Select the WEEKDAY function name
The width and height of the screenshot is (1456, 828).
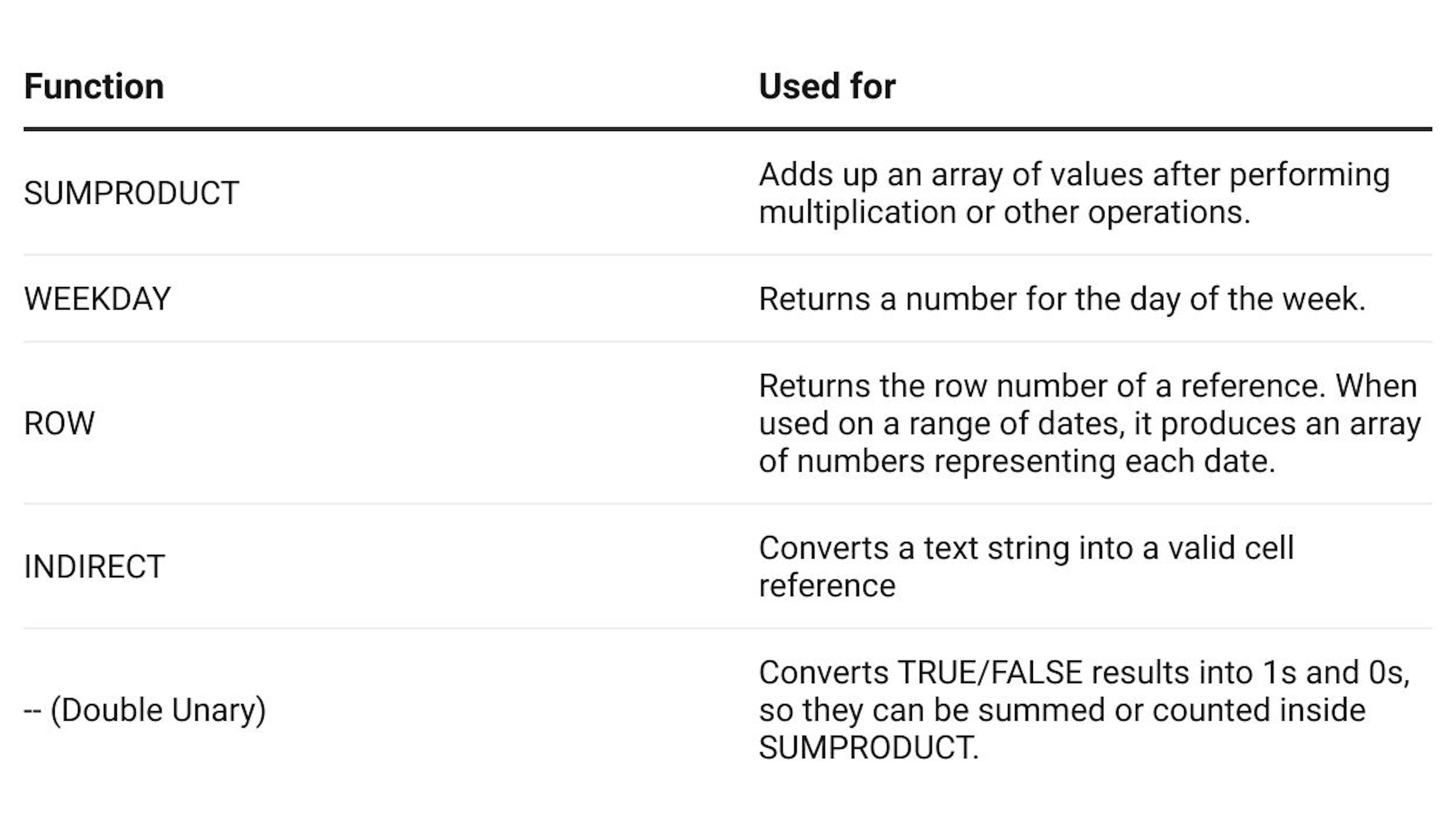click(97, 299)
